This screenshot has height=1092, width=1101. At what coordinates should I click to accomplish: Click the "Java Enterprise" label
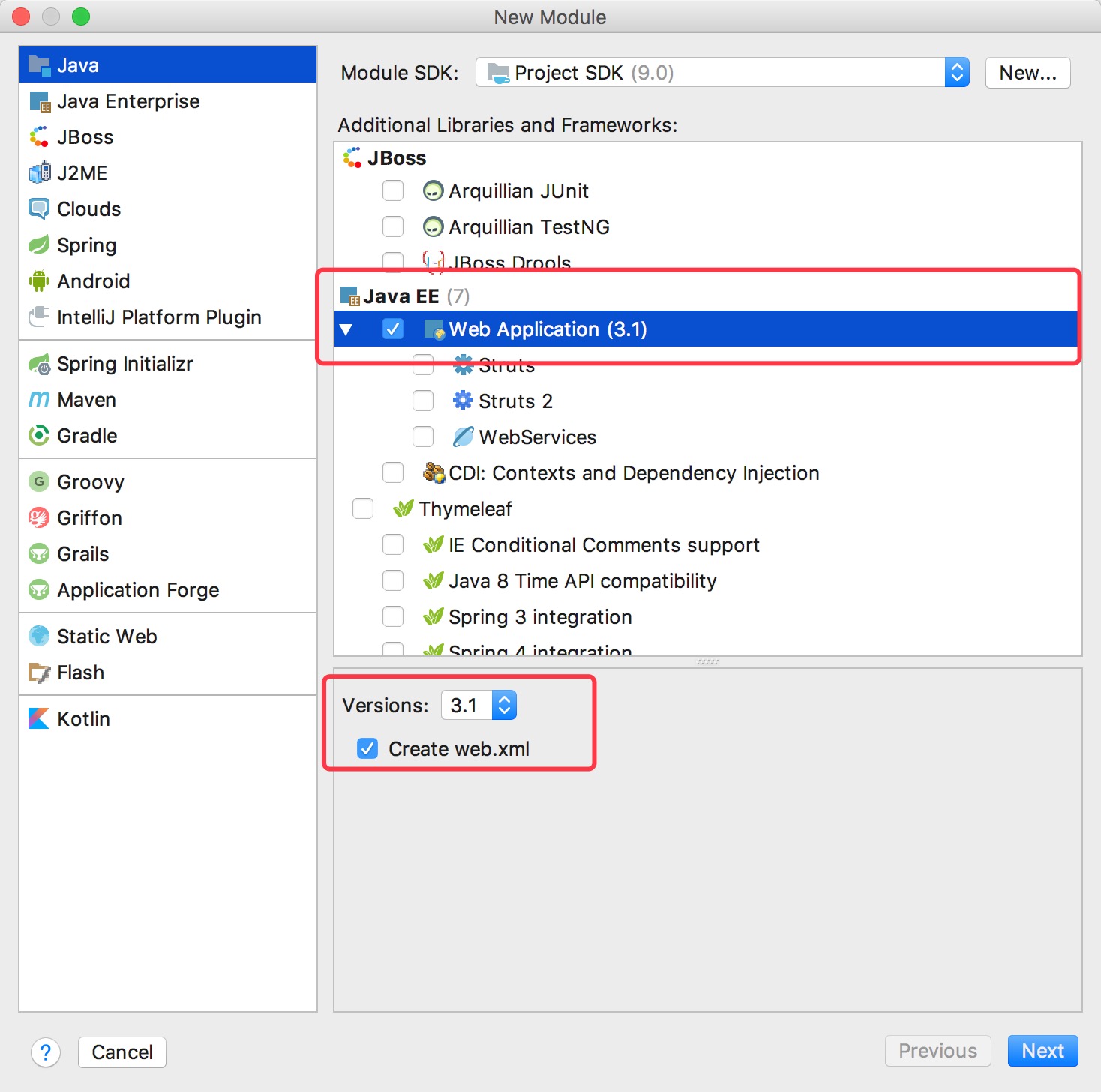coord(128,101)
